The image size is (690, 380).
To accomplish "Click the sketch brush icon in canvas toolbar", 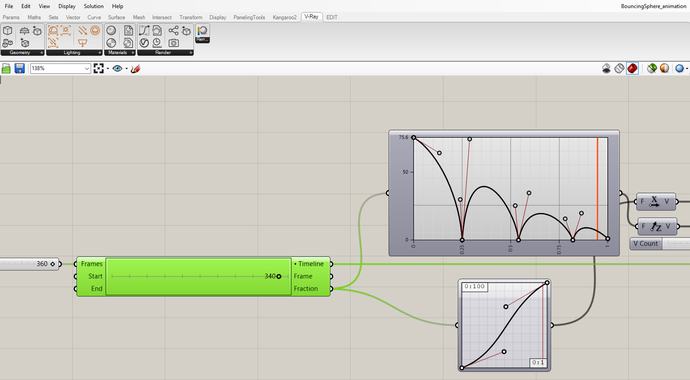I will click(136, 69).
